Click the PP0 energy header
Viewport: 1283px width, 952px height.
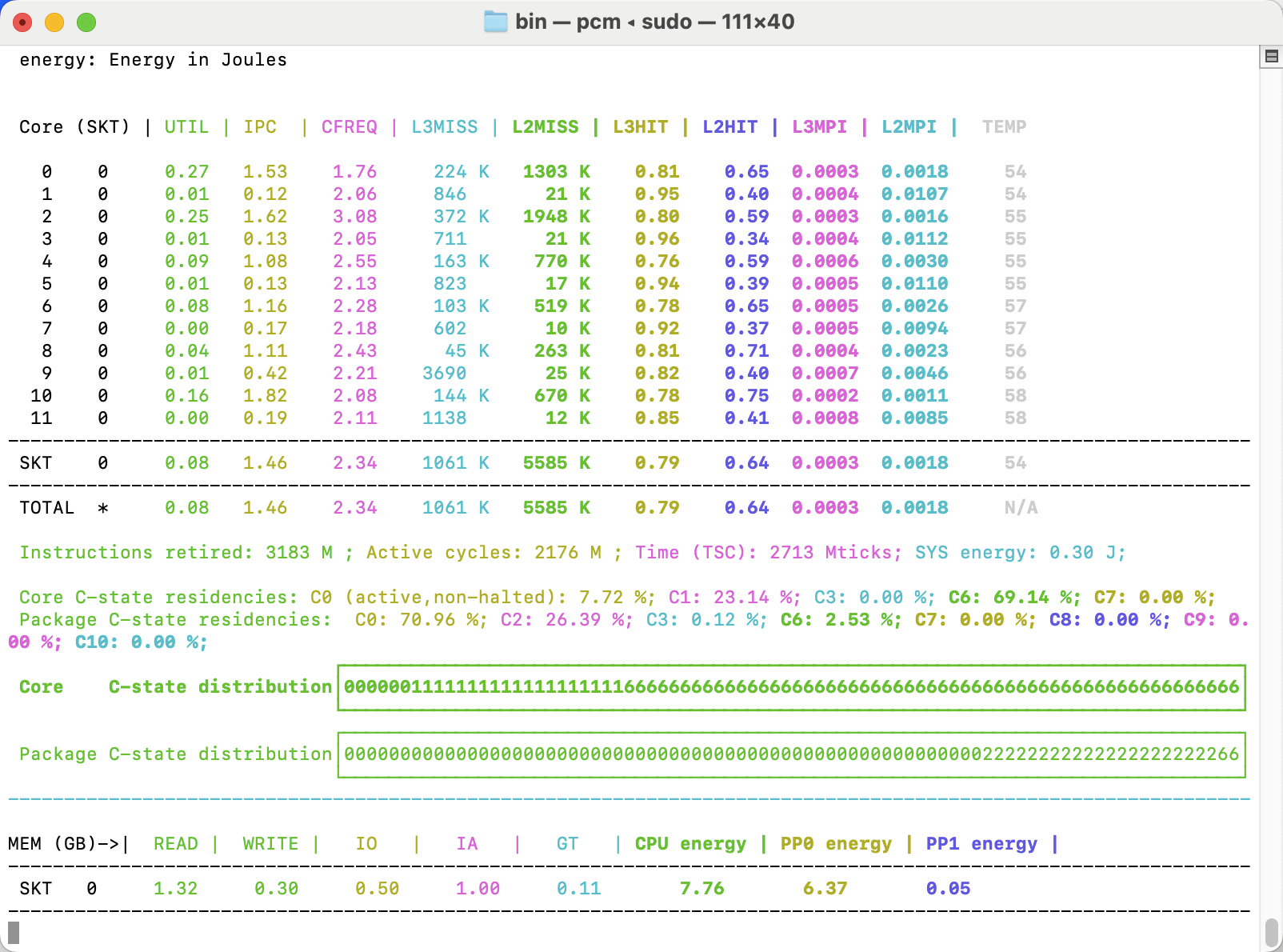(836, 844)
